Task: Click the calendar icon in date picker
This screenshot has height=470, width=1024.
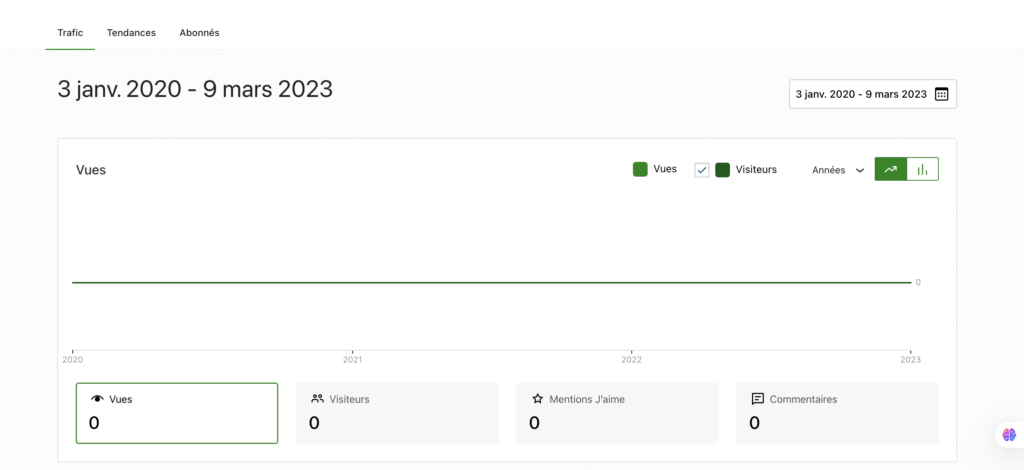Action: pyautogui.click(x=941, y=94)
